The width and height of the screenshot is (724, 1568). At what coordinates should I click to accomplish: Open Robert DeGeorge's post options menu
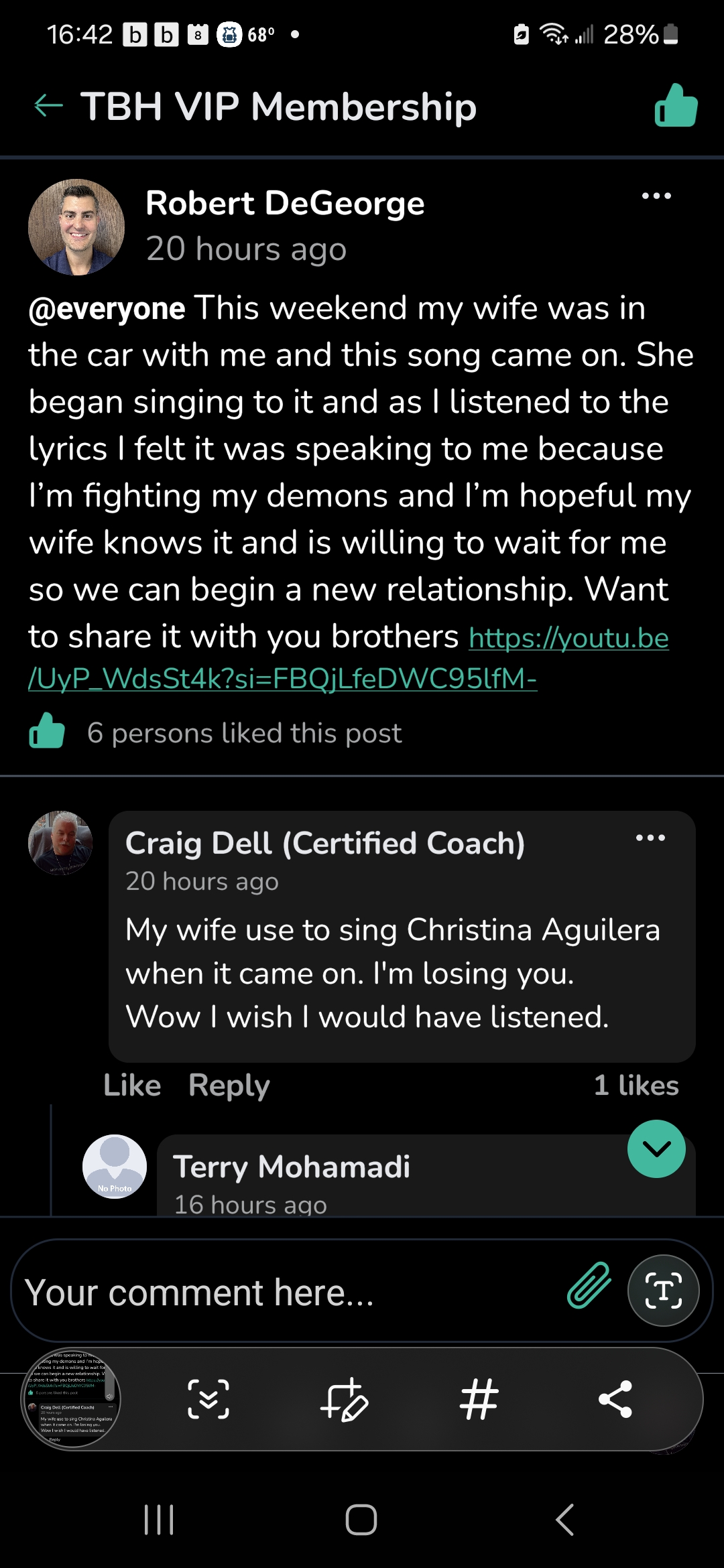pos(656,196)
